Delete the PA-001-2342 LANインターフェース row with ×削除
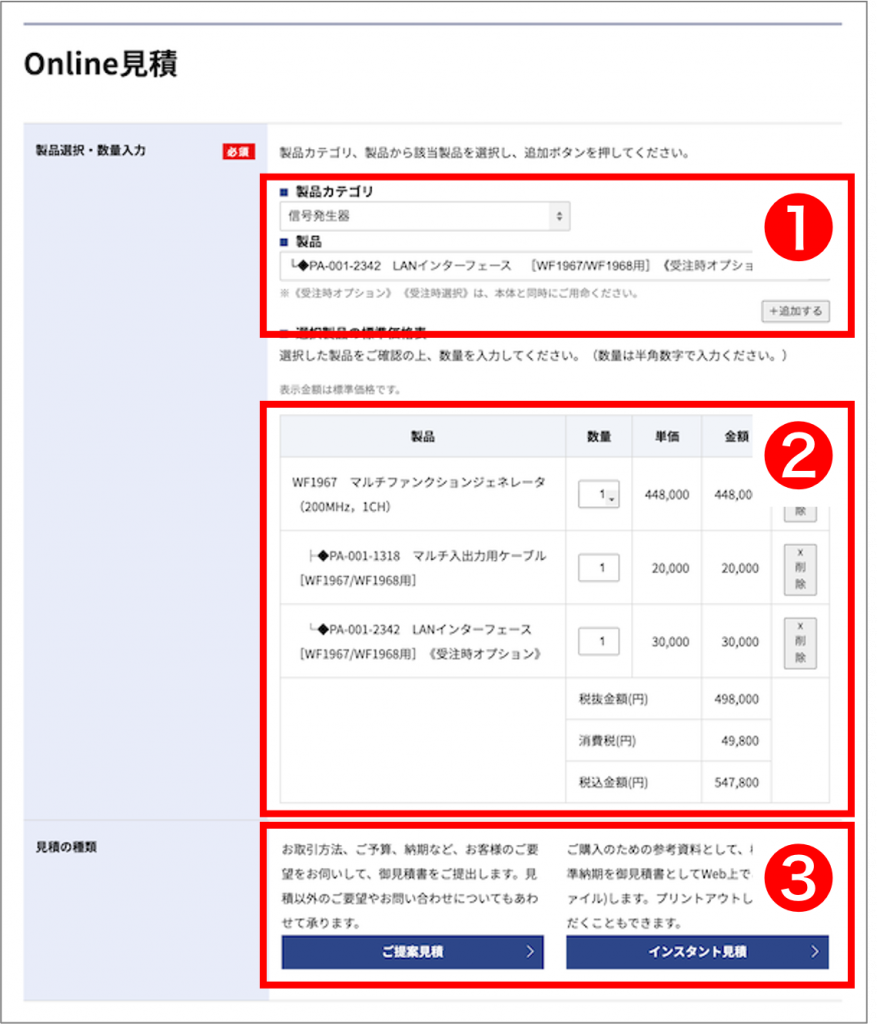 [x=800, y=642]
